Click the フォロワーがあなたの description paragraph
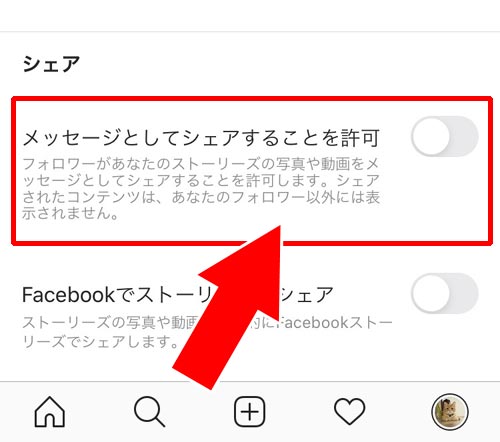This screenshot has width=500, height=442. 201,188
